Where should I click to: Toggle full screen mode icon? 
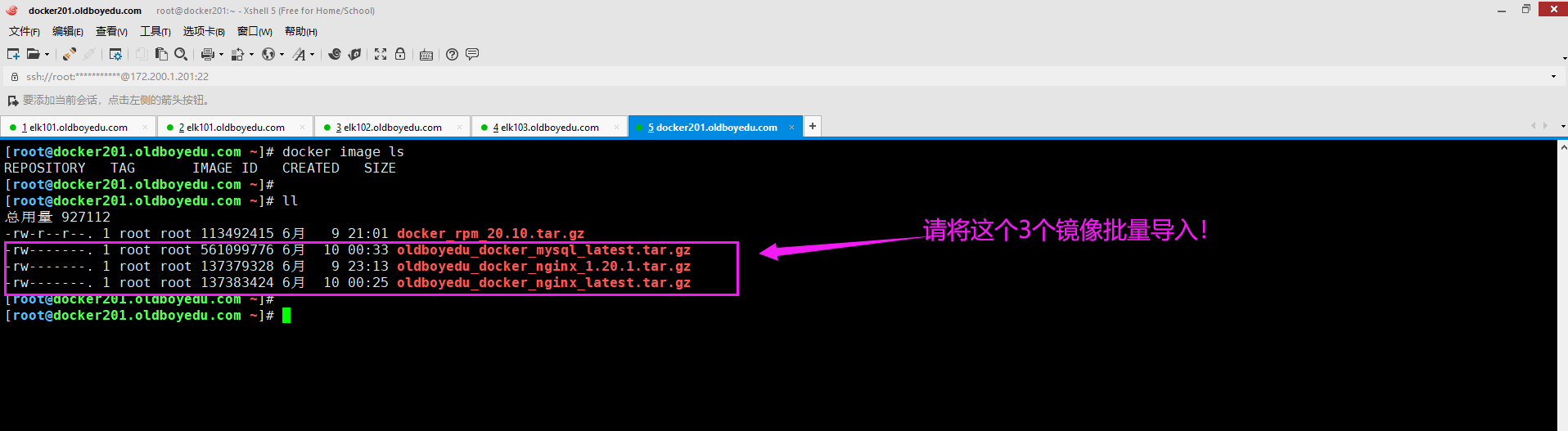tap(381, 54)
